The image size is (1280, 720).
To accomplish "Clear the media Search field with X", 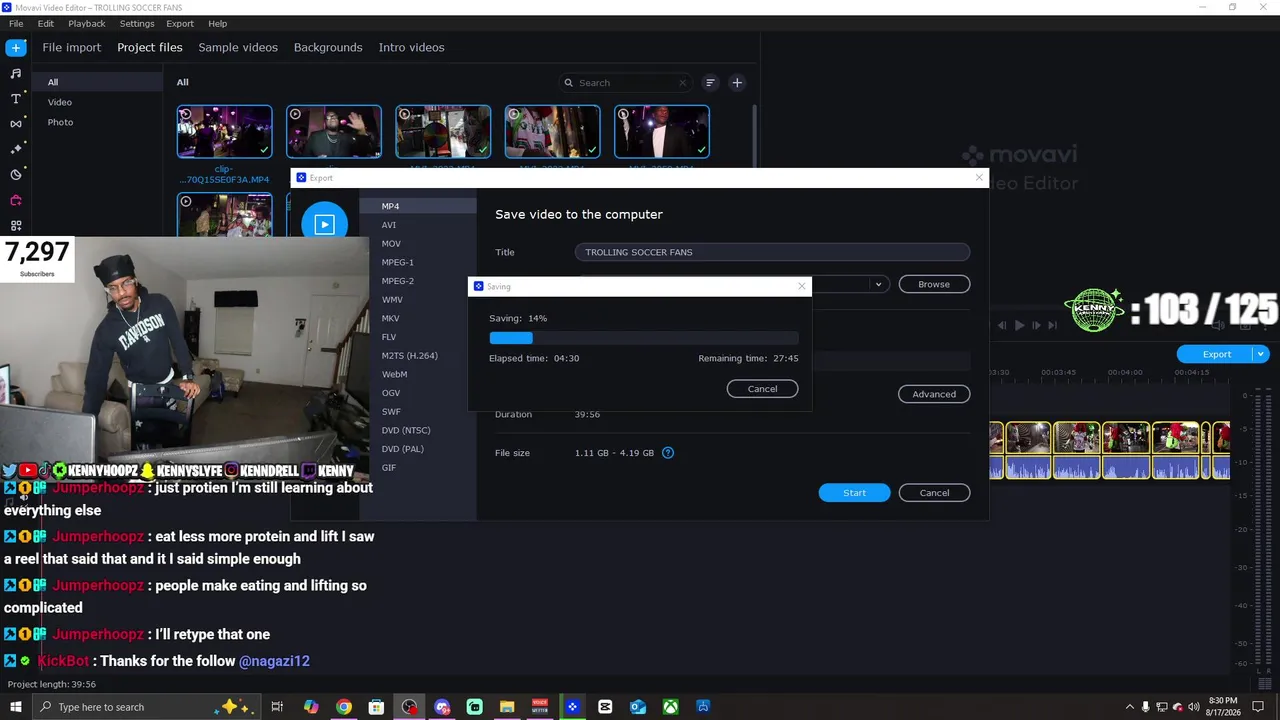I will click(x=683, y=83).
